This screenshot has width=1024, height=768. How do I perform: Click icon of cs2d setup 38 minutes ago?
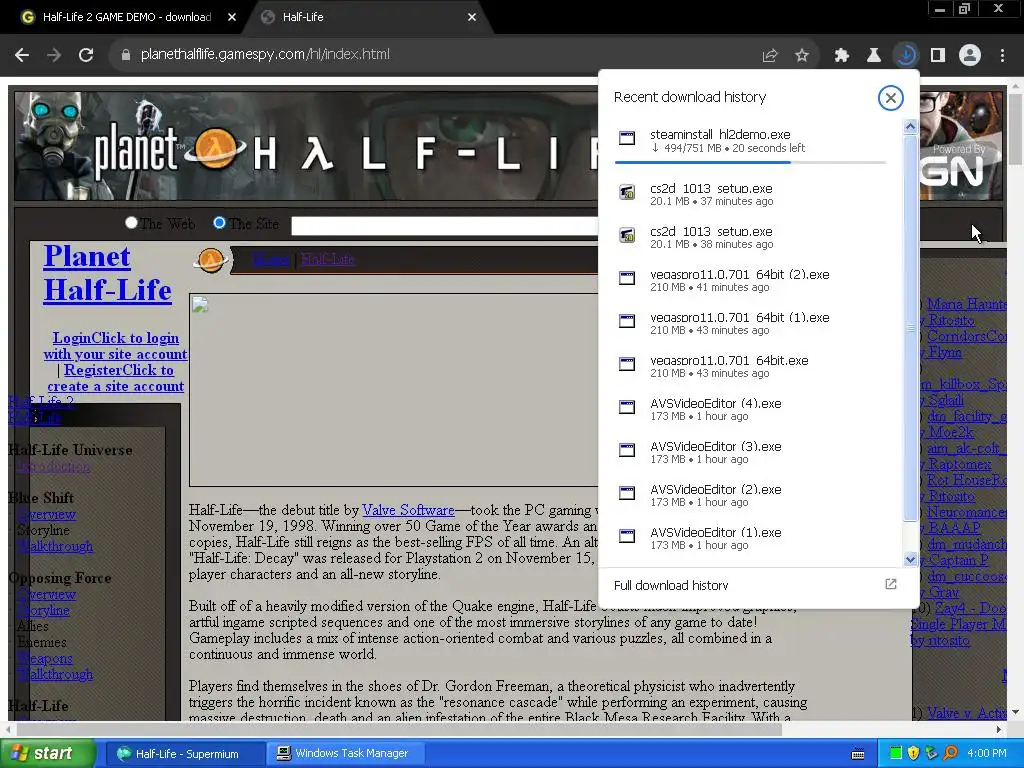point(627,235)
